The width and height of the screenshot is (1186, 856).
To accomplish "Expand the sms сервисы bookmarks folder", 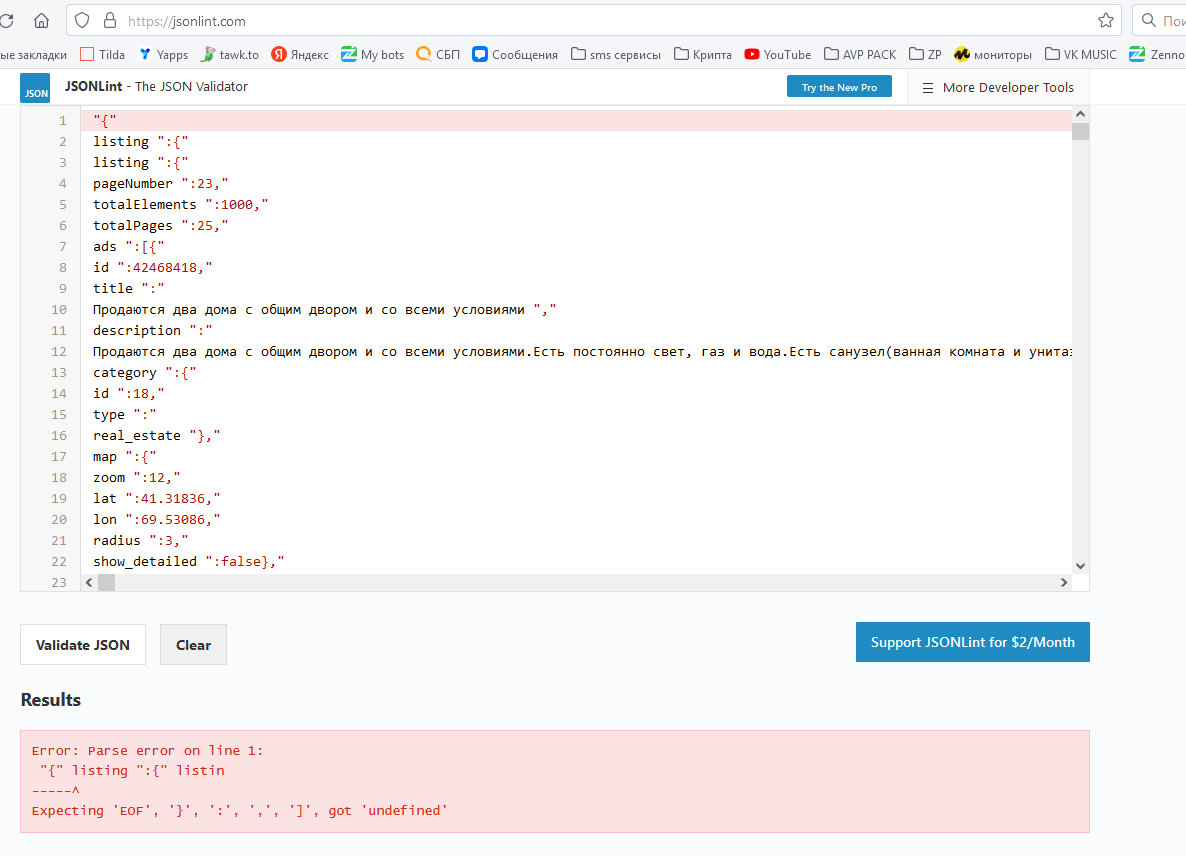I will [x=616, y=54].
